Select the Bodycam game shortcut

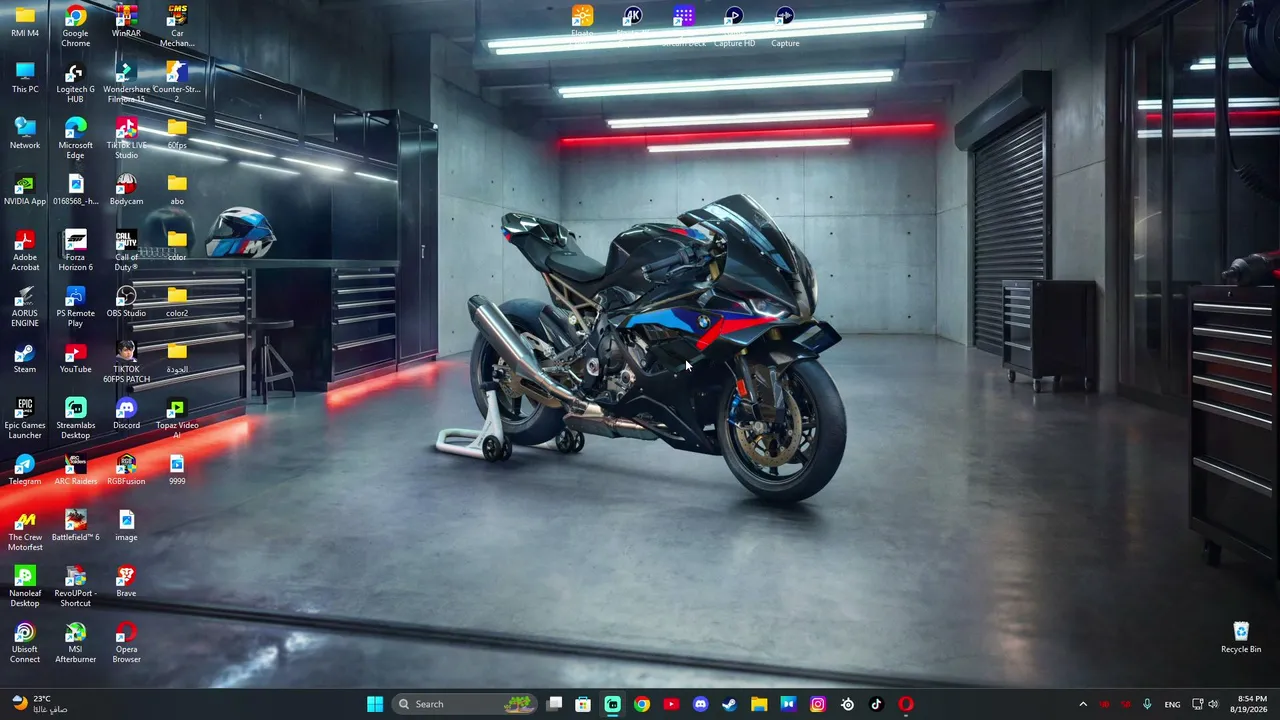pos(126,189)
